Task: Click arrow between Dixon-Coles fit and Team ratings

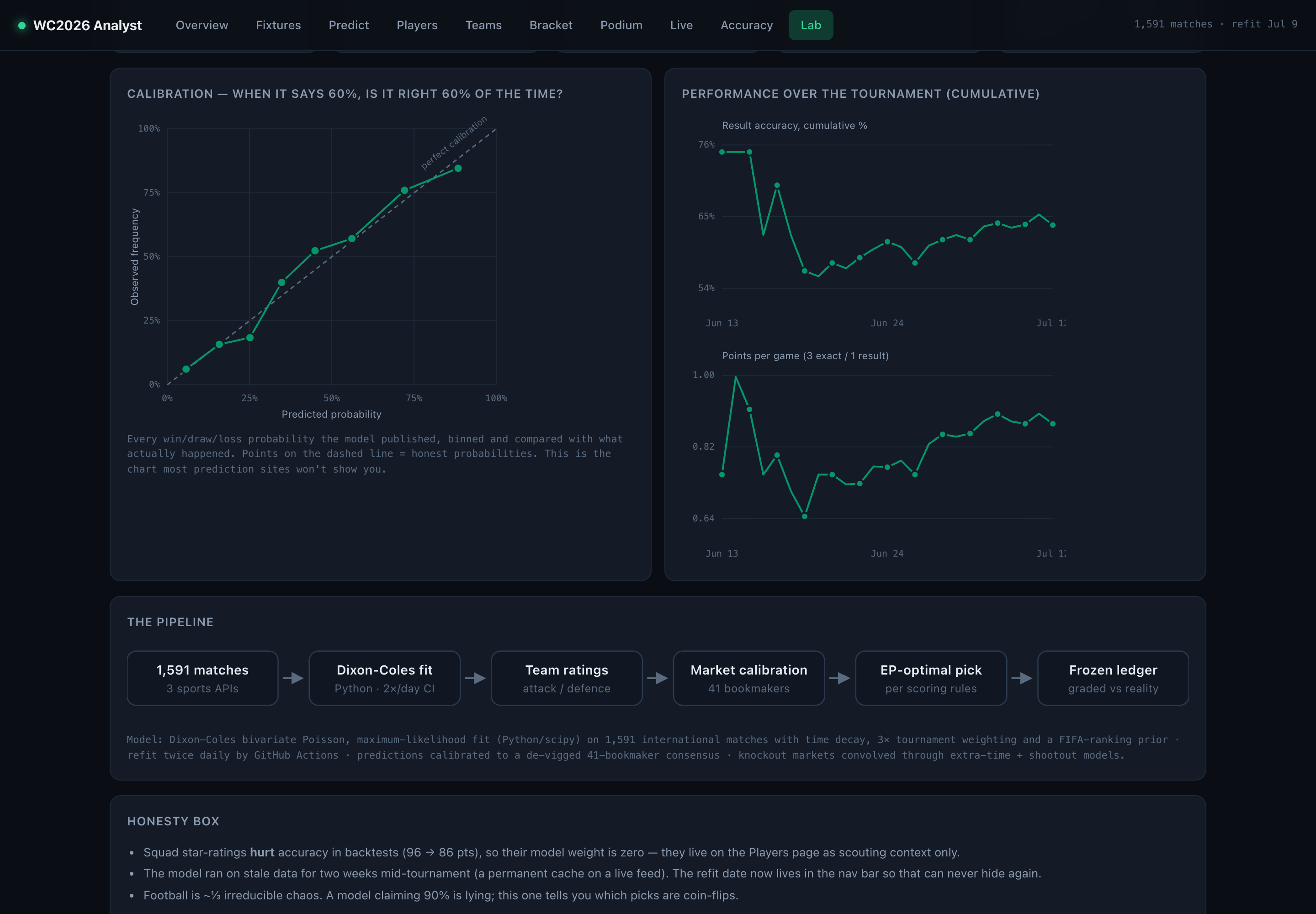Action: click(x=476, y=678)
